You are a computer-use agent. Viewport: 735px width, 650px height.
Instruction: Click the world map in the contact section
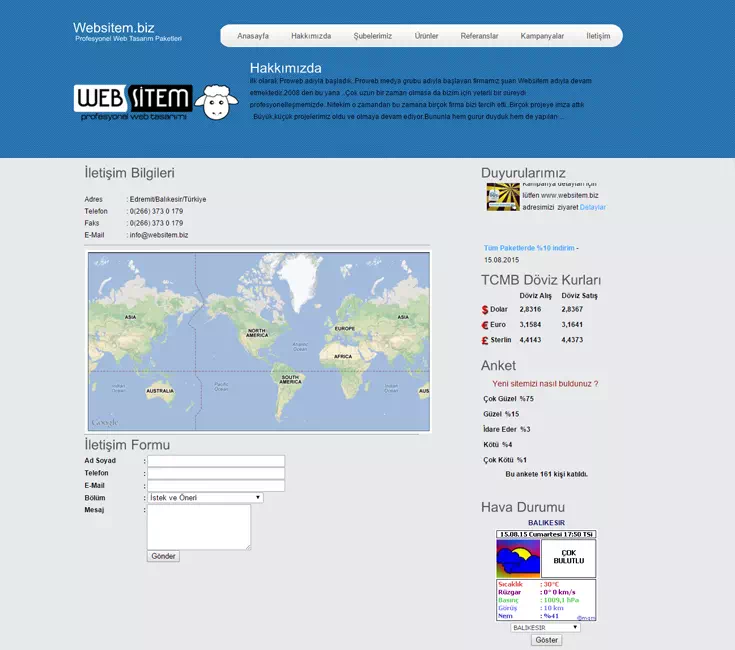[259, 342]
